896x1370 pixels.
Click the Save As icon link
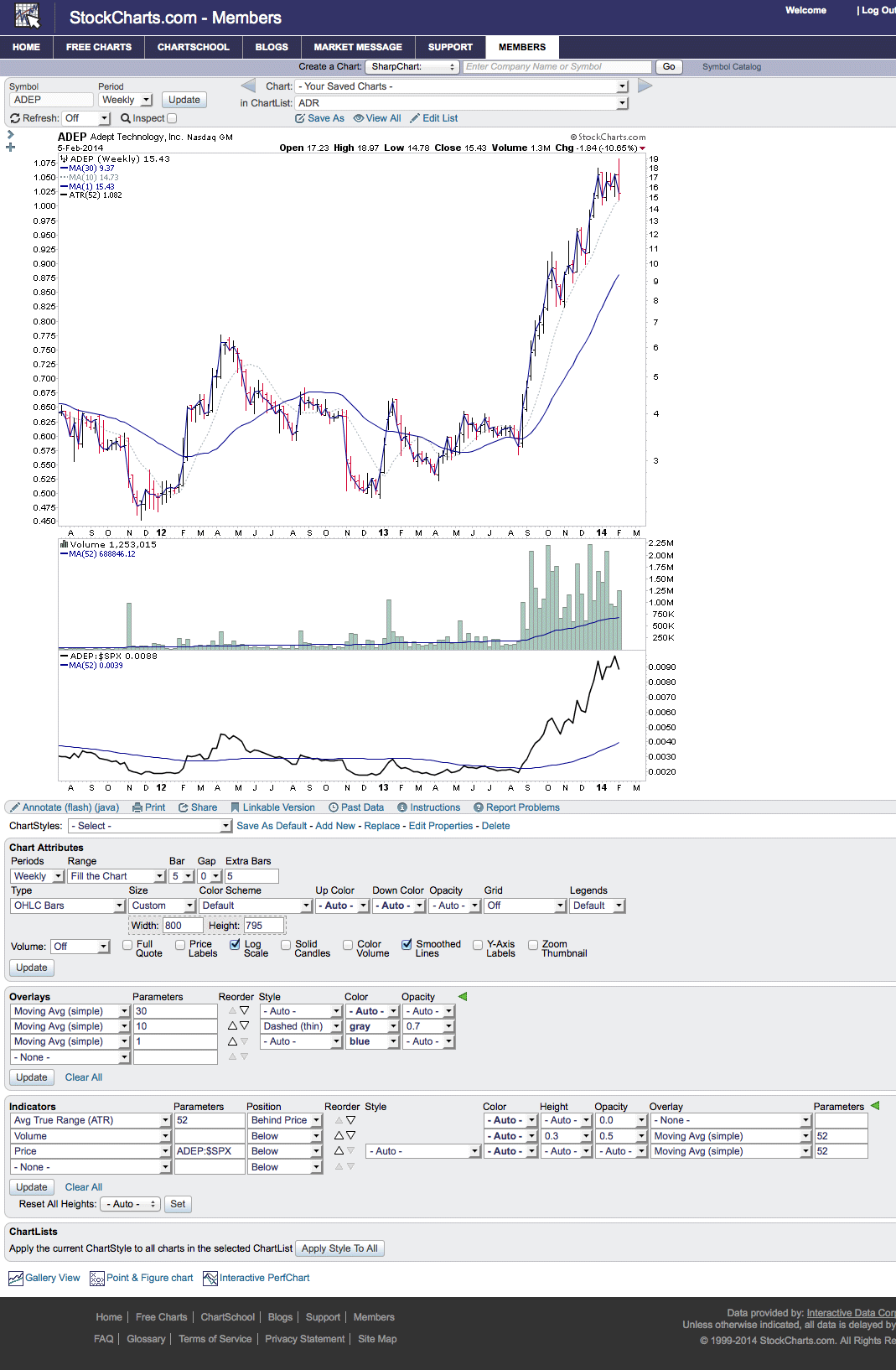click(x=299, y=118)
